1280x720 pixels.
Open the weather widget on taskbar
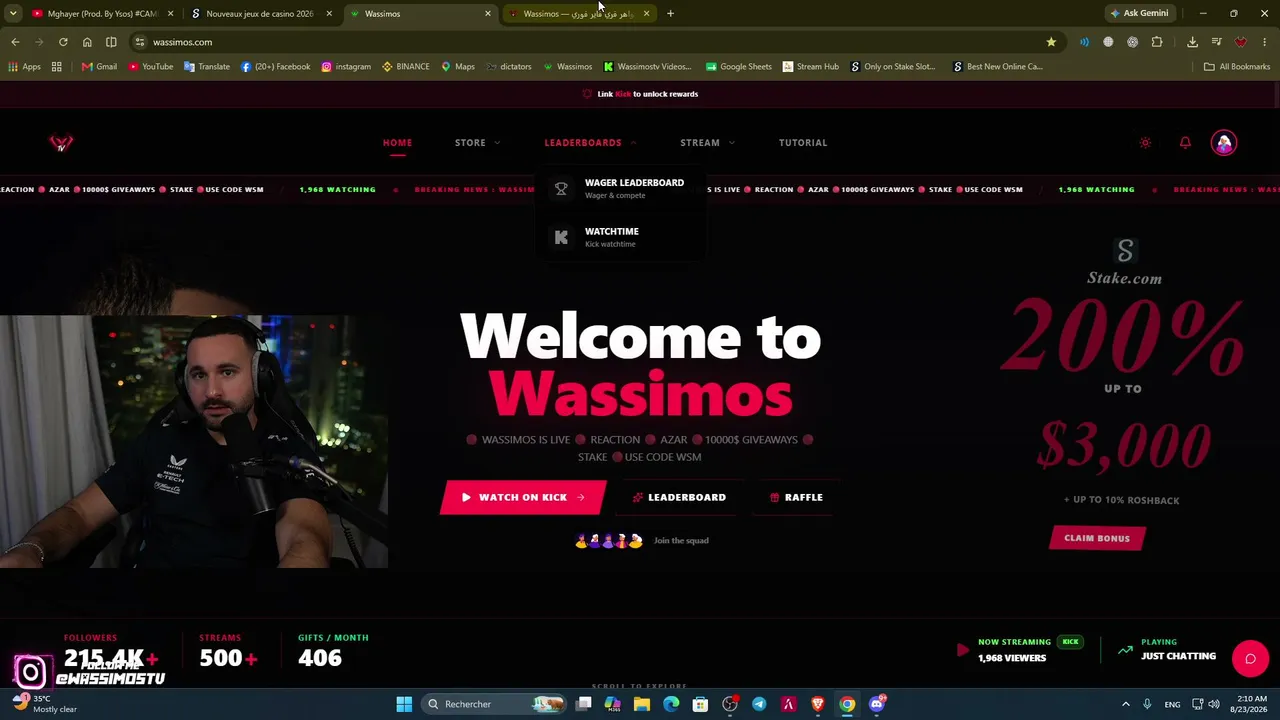(44, 703)
